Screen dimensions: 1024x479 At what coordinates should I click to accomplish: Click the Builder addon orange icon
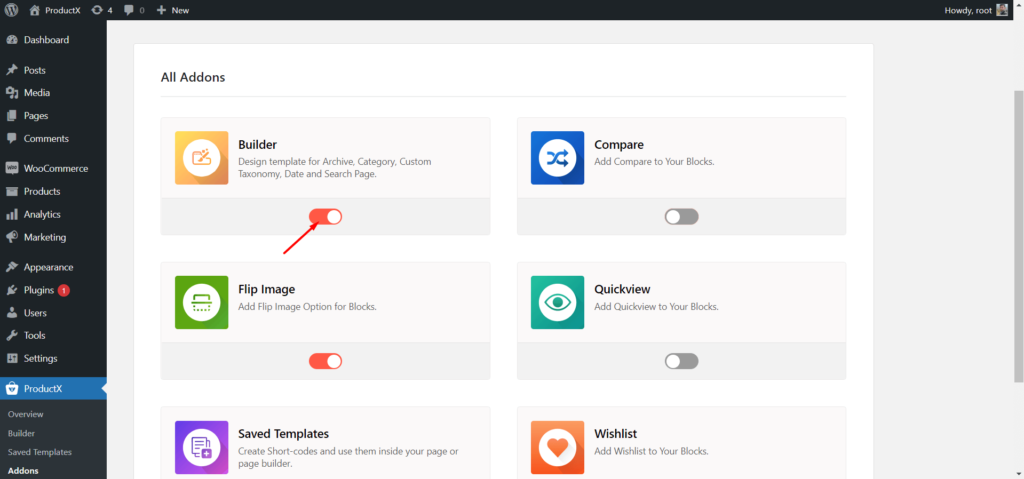(x=202, y=157)
